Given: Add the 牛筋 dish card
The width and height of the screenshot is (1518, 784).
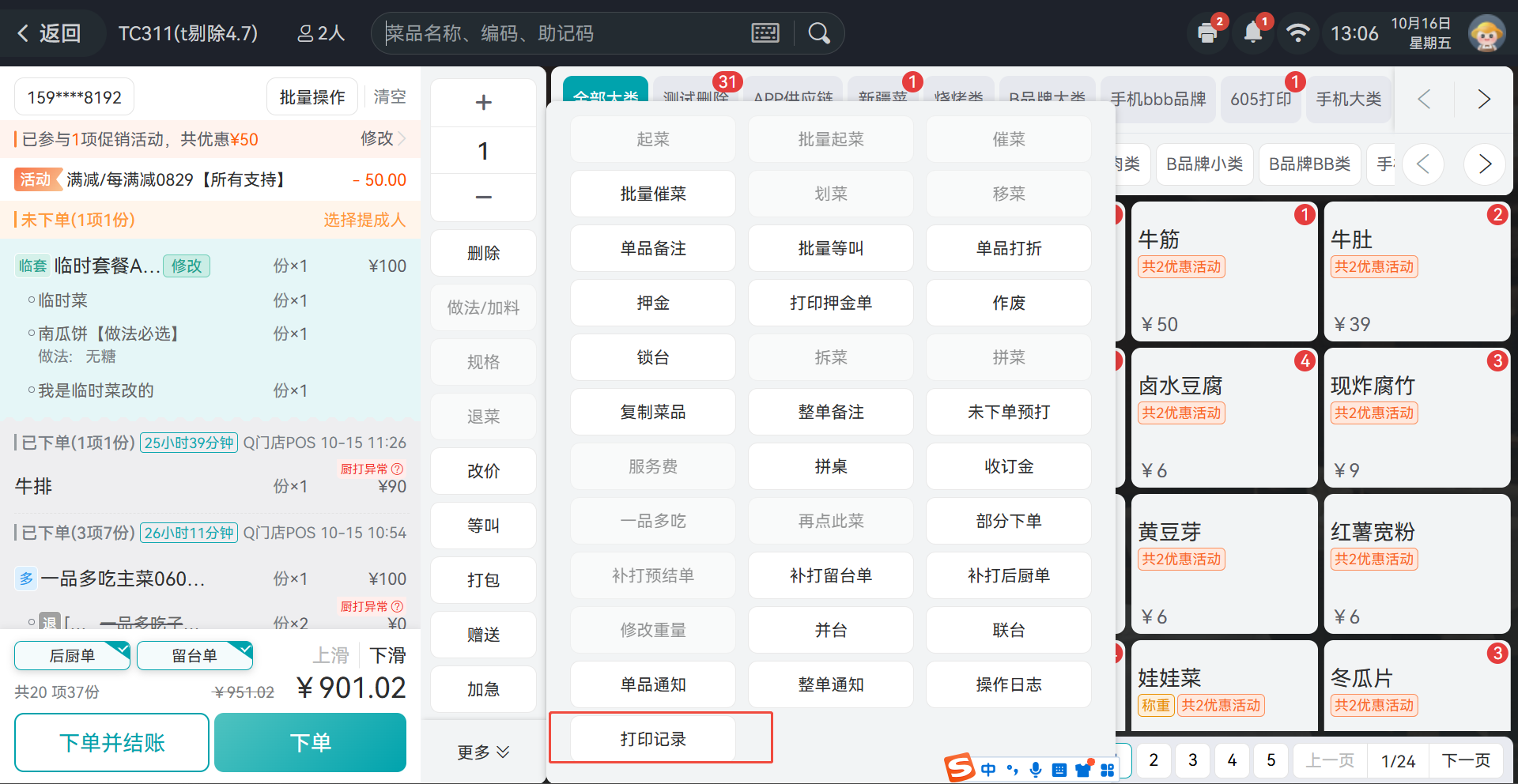Looking at the screenshot, I should coord(1224,271).
